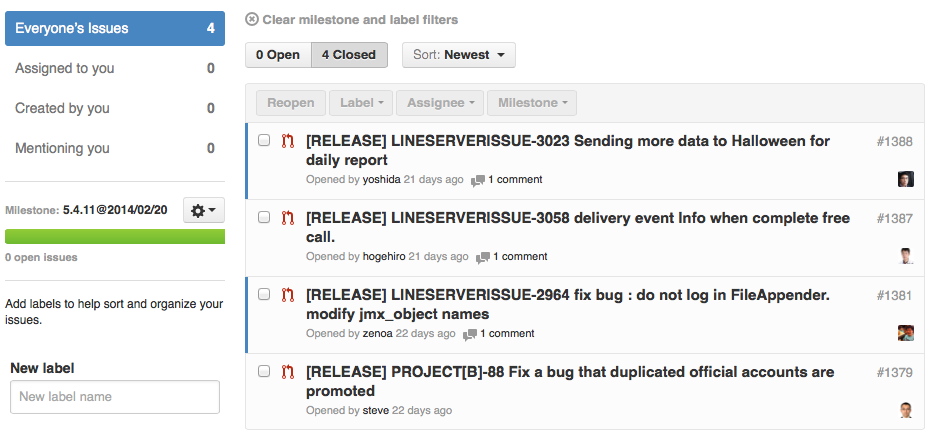931x436 pixels.
Task: Click the assignee avatar on issue #1388
Action: (905, 179)
